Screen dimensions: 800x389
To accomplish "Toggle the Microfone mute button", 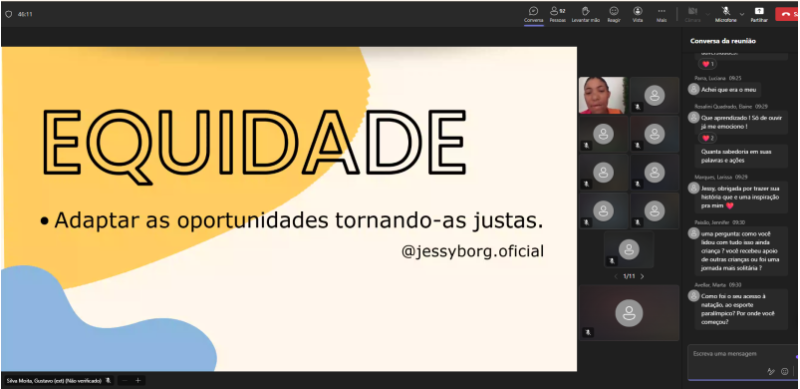I will pos(726,14).
